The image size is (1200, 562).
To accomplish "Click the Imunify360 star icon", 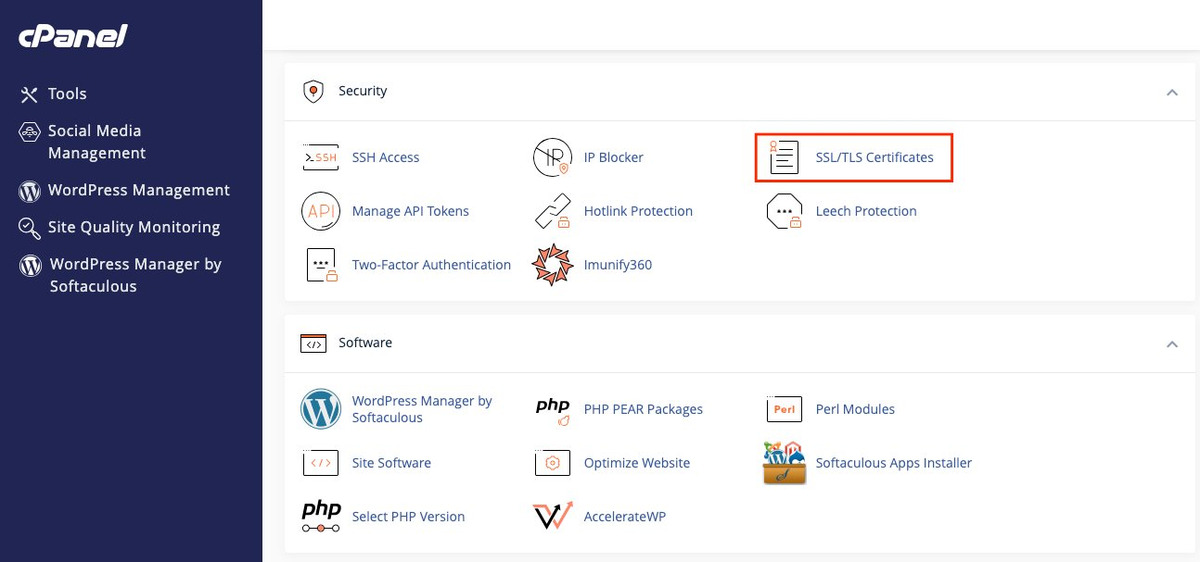I will [x=552, y=265].
